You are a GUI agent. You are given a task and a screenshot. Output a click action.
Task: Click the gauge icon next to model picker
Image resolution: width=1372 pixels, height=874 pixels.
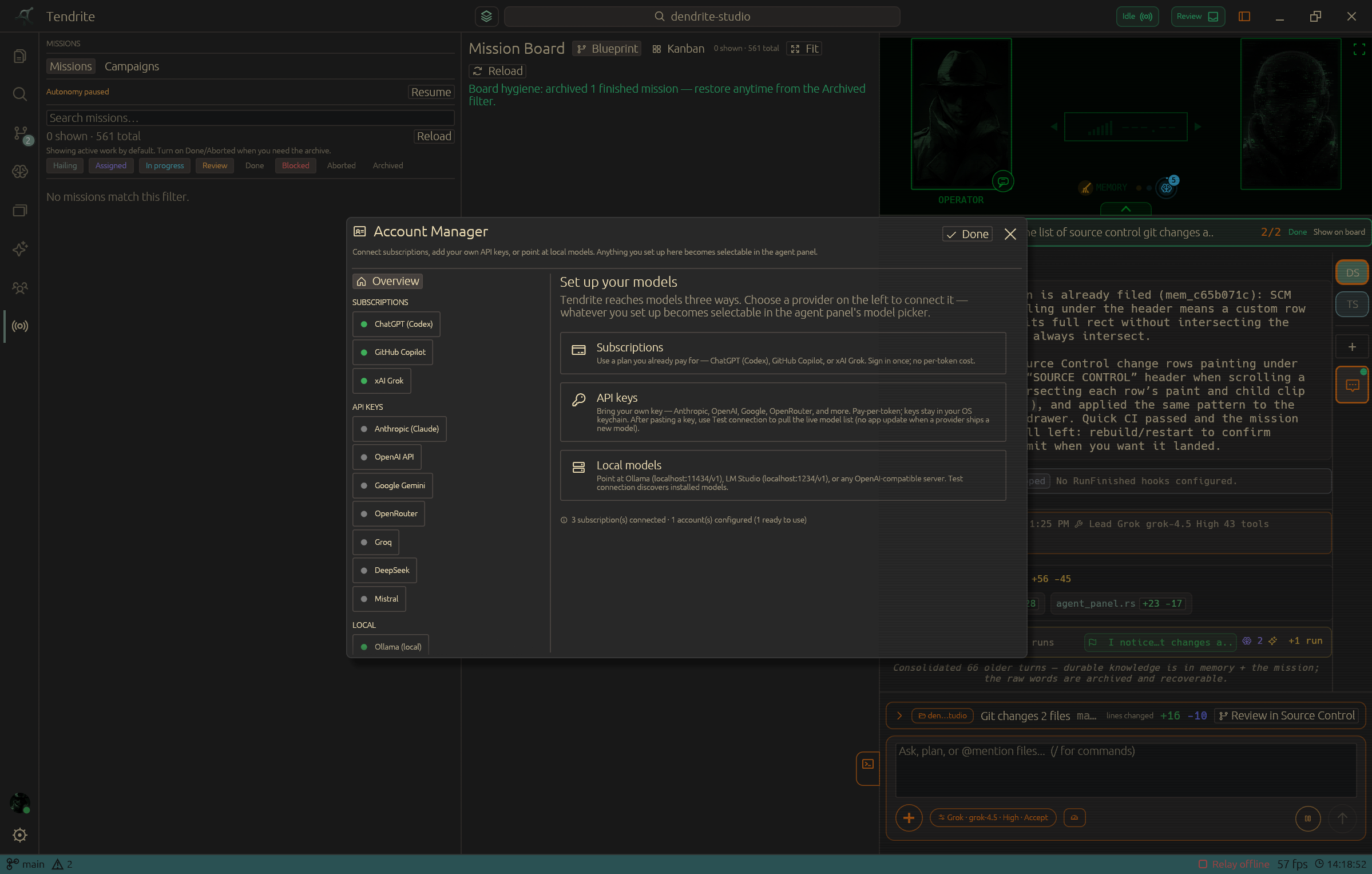(x=1074, y=817)
